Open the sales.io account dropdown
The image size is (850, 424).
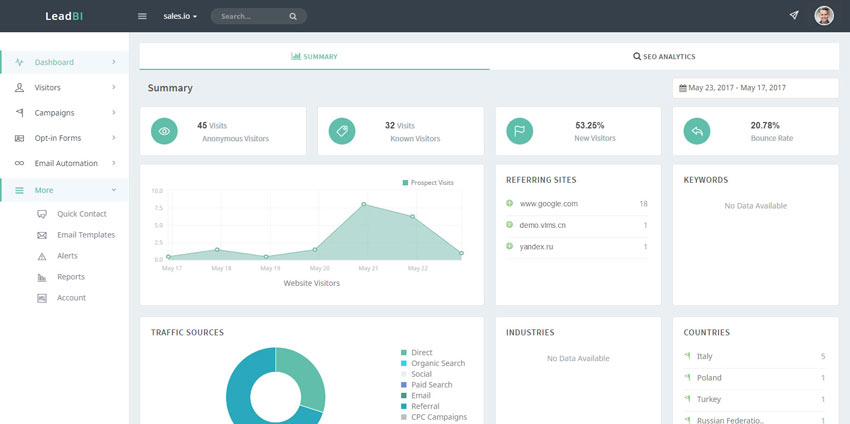pyautogui.click(x=180, y=17)
